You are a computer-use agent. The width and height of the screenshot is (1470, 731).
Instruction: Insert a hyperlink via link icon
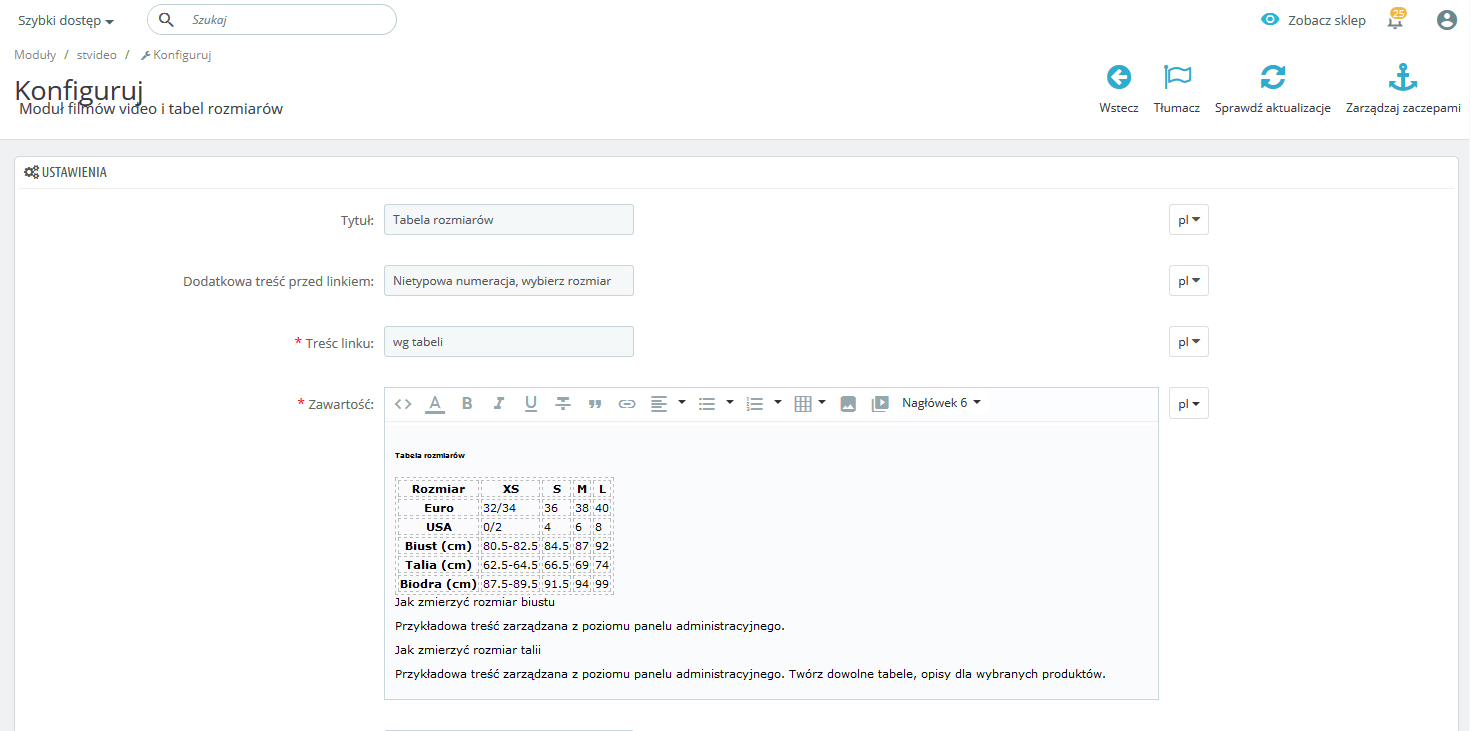tap(627, 404)
